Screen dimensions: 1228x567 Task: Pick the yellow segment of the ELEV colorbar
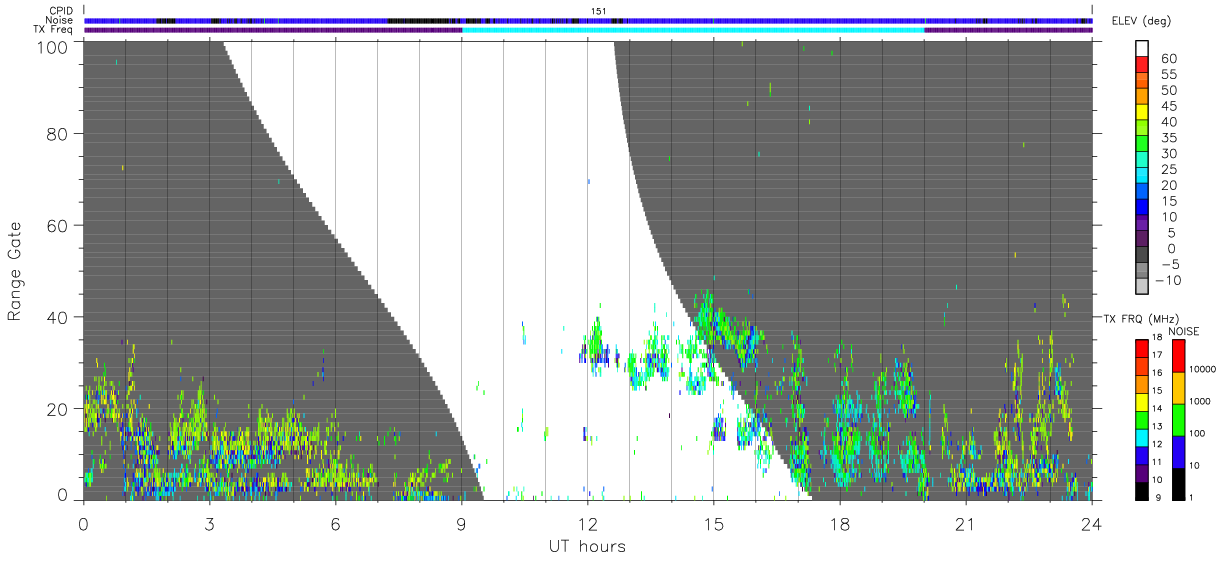tap(1142, 113)
